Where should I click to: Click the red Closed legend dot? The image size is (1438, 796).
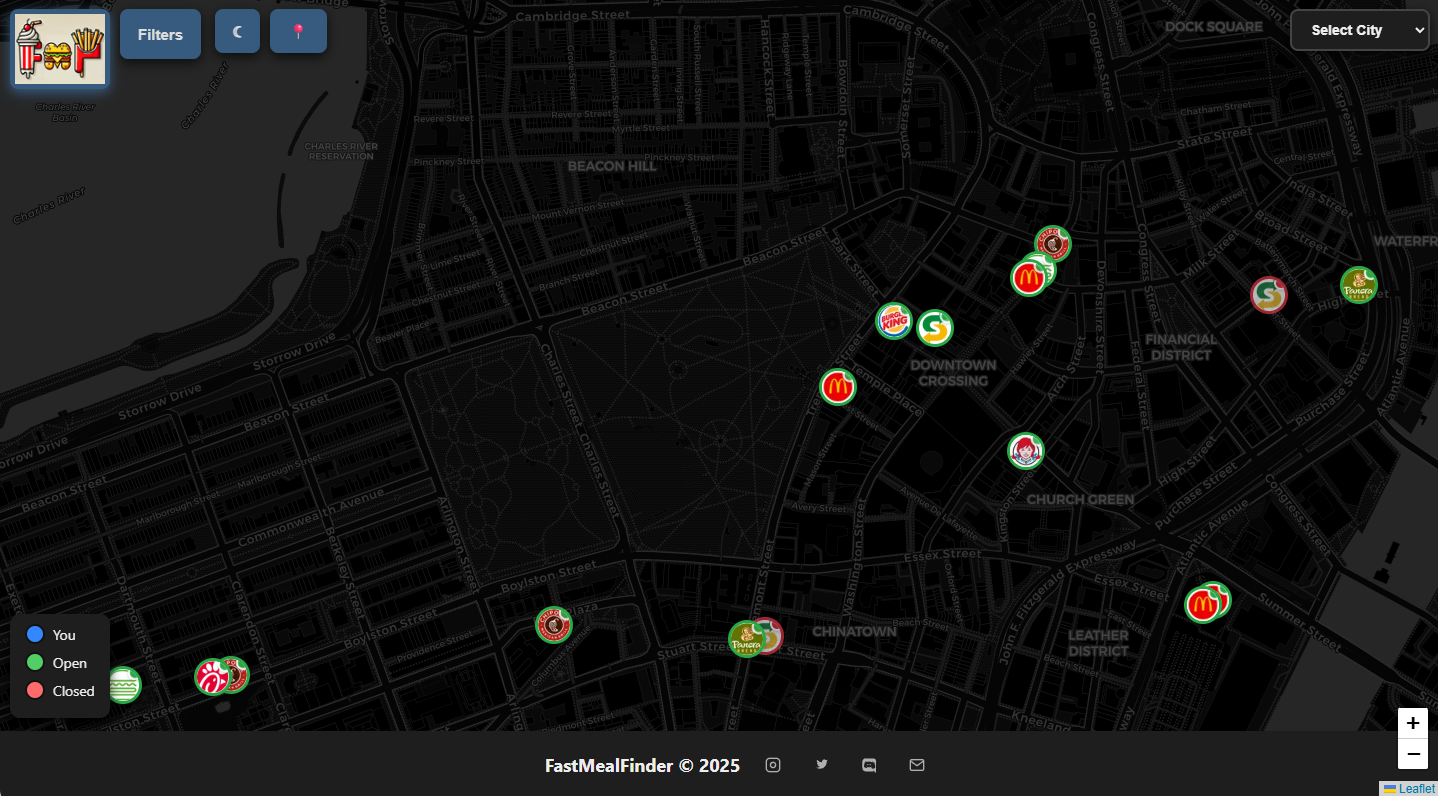(35, 690)
